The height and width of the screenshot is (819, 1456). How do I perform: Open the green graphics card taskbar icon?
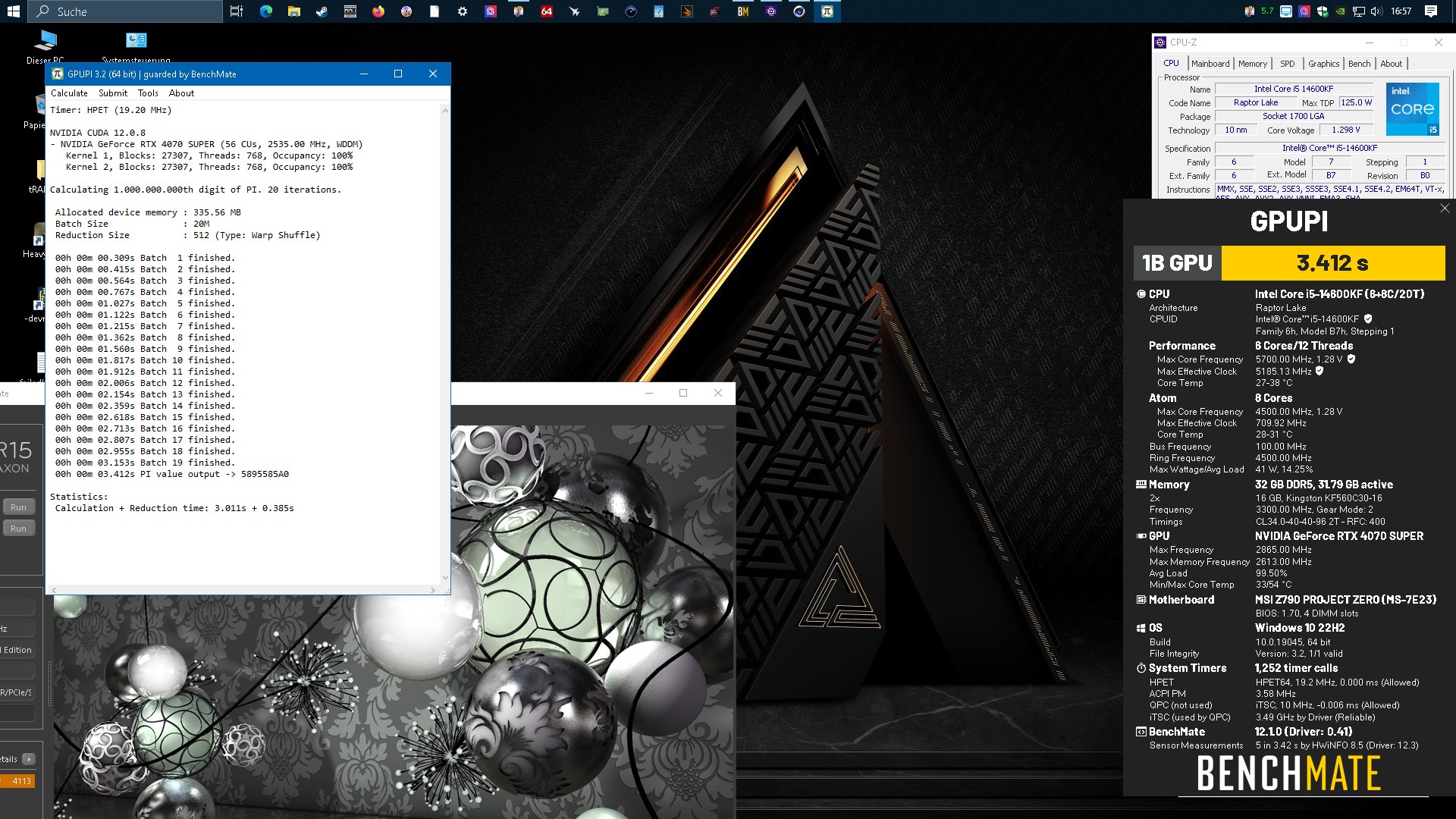[x=602, y=11]
